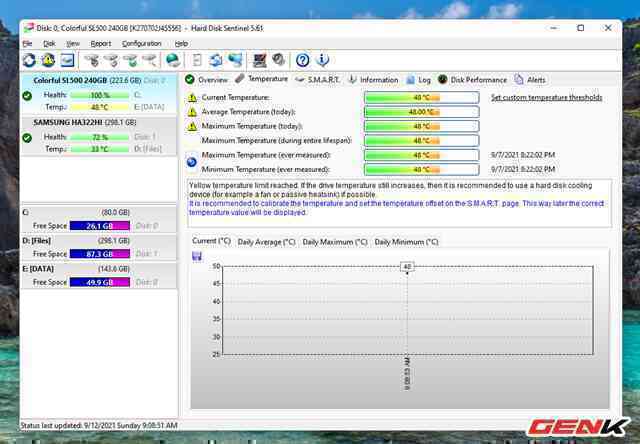The image size is (640, 444).
Task: Open the File menu
Action: pyautogui.click(x=27, y=44)
